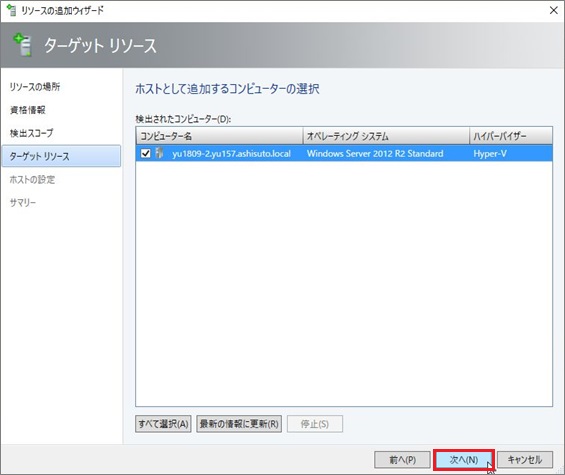
Task: Open the サマリー wizard step
Action: pos(23,203)
